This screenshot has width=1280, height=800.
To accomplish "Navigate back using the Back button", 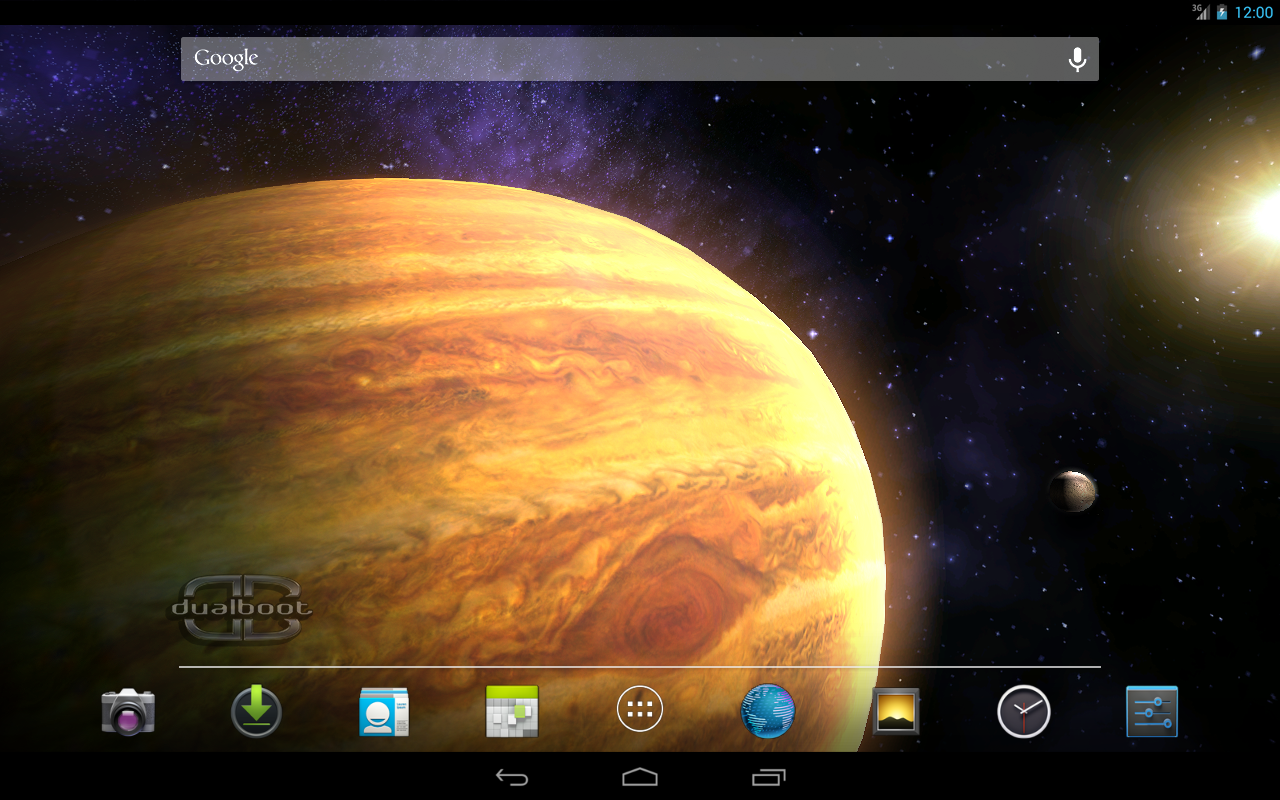I will [x=513, y=776].
